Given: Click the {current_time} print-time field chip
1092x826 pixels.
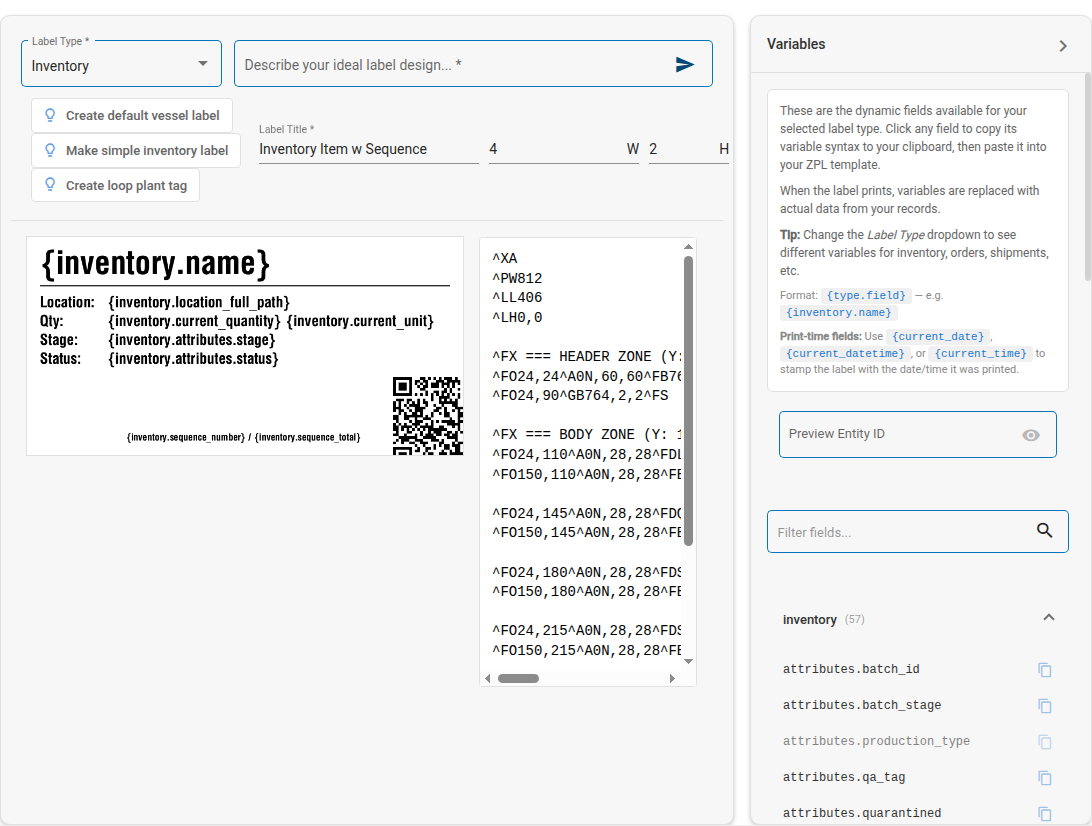Looking at the screenshot, I should tap(981, 354).
